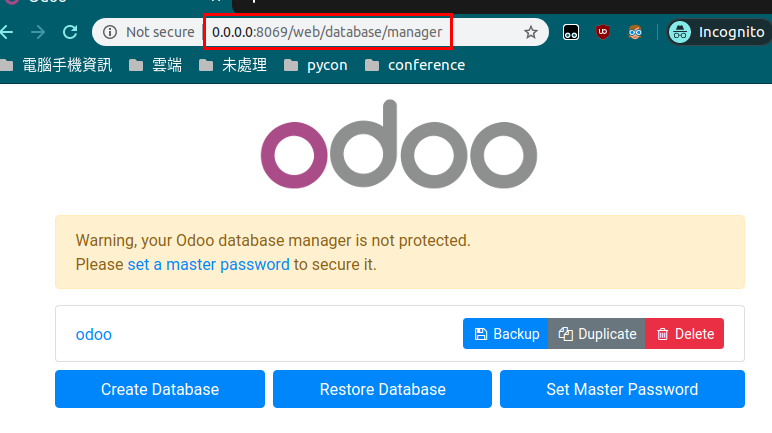Open the face-with-glasses extension icon
Screen dimensions: 772x433
point(635,33)
